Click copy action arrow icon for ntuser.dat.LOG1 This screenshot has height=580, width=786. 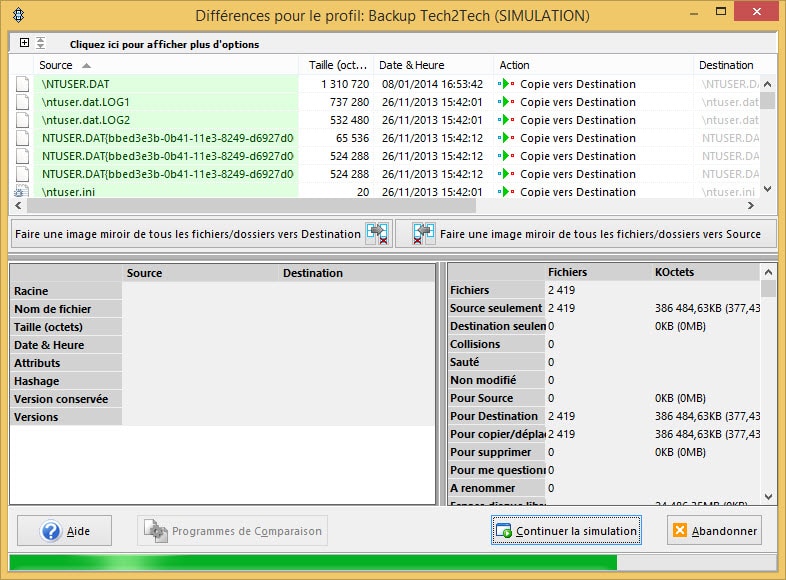click(x=507, y=102)
